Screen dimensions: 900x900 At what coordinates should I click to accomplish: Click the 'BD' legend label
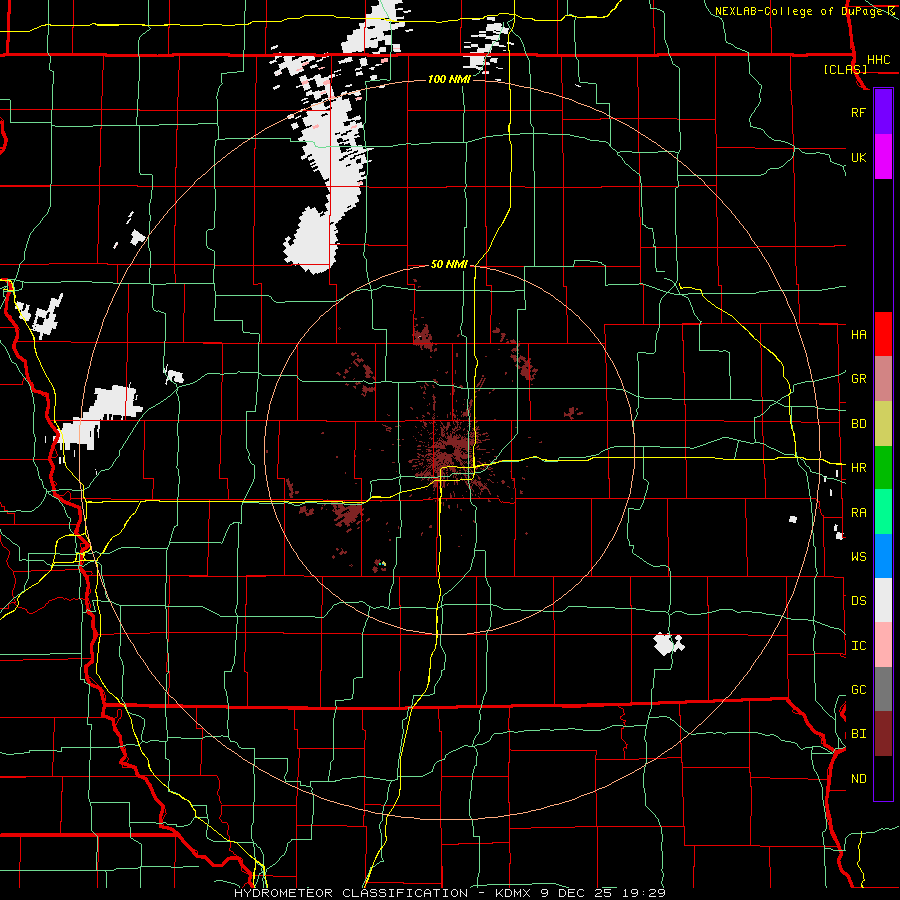pos(858,424)
